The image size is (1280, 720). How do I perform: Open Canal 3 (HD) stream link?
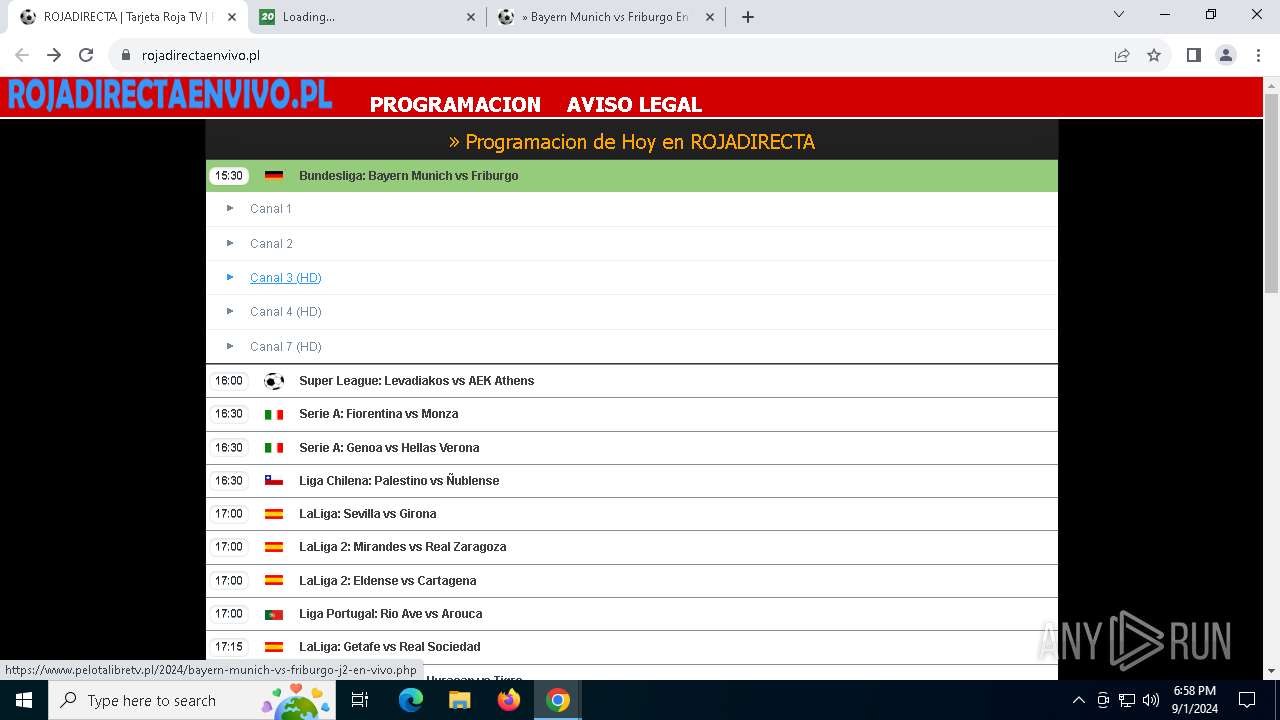click(x=286, y=278)
